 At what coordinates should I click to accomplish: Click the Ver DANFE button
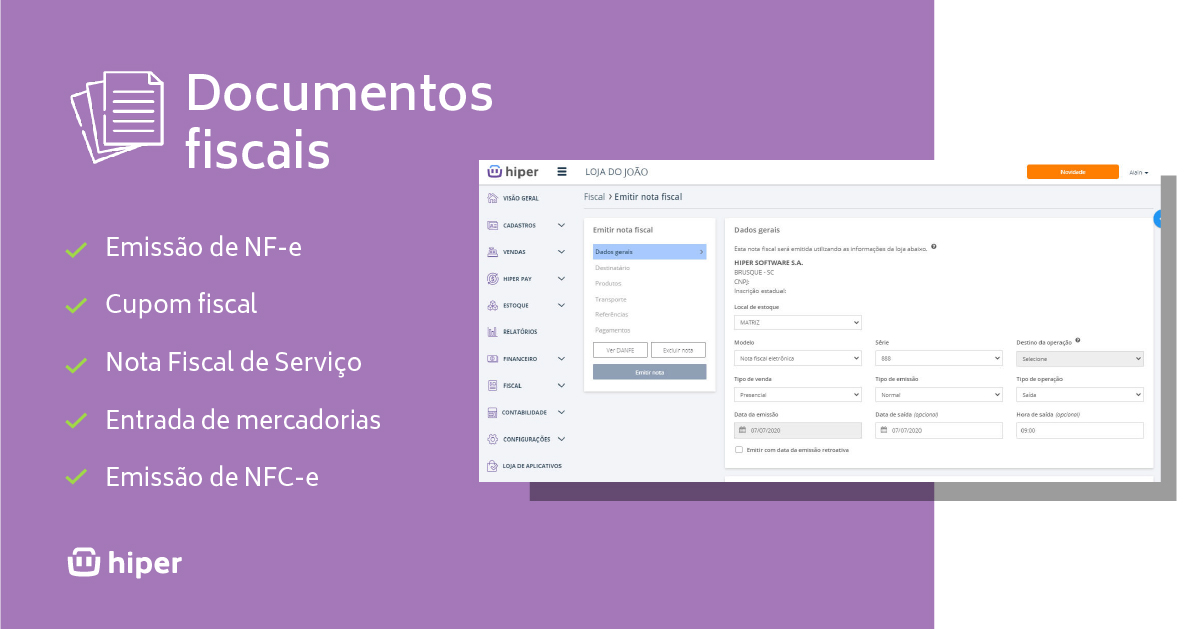(x=620, y=350)
